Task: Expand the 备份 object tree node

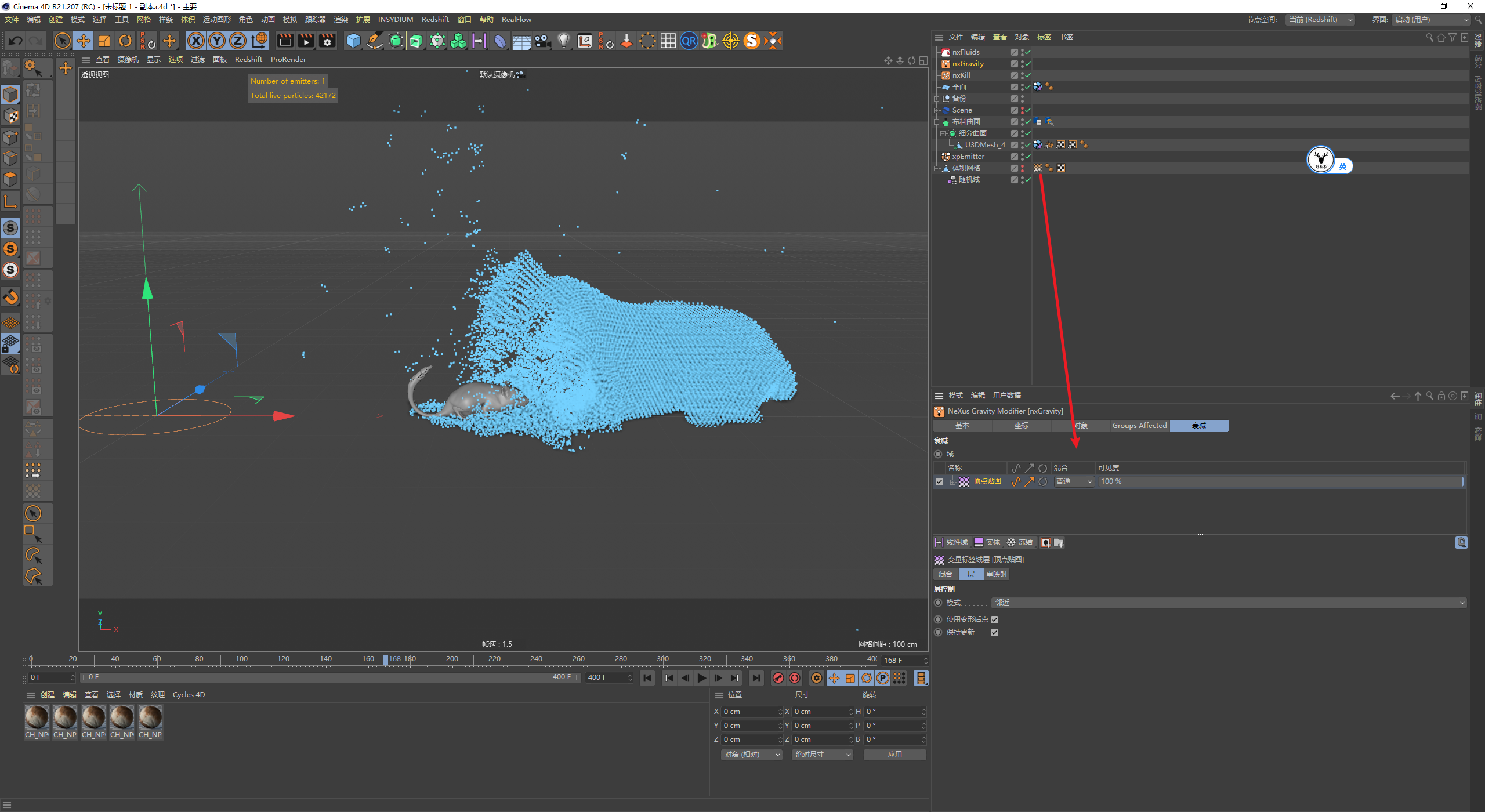Action: click(936, 99)
